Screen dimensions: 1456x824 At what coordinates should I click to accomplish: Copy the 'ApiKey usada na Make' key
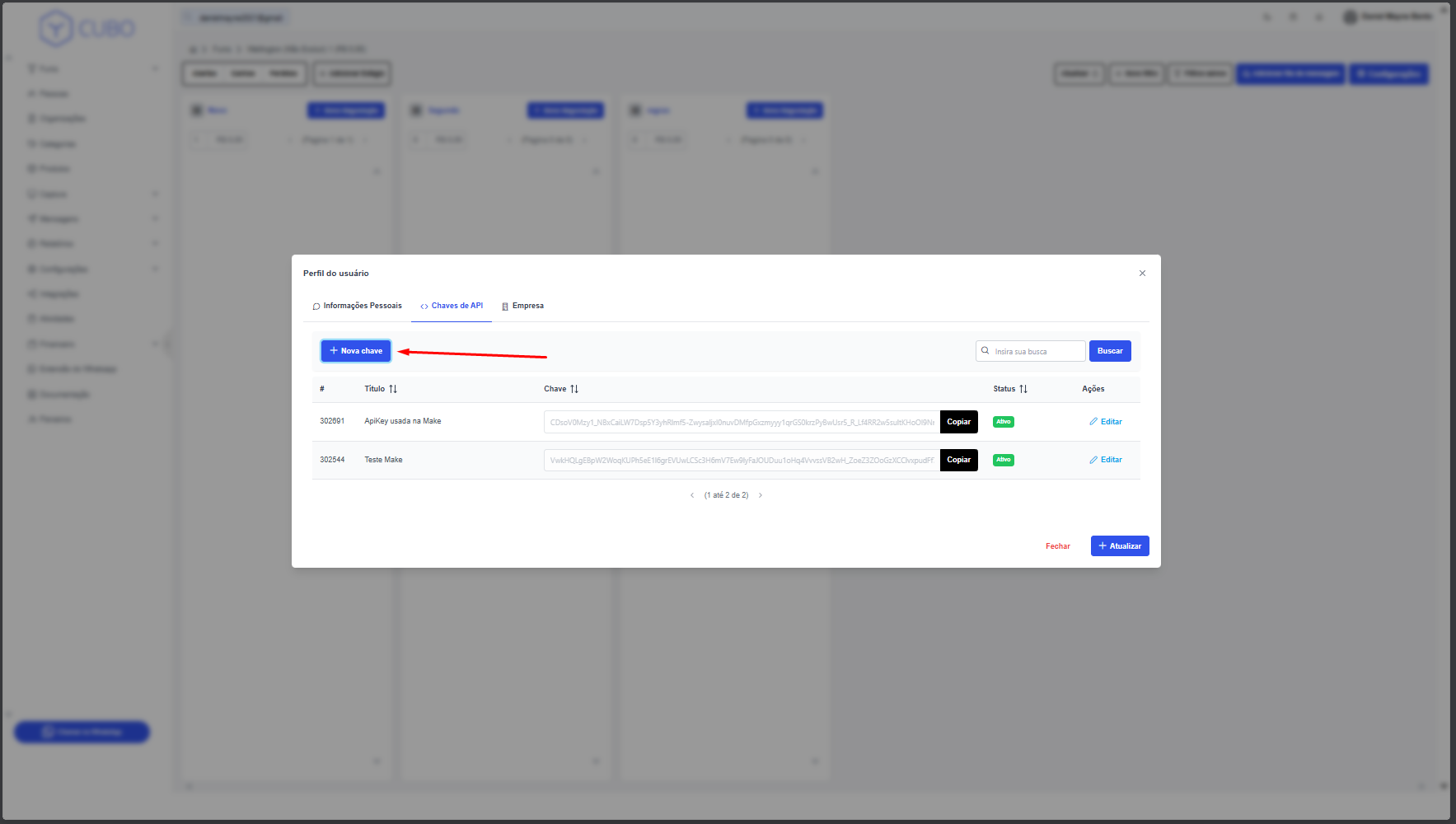coord(958,422)
